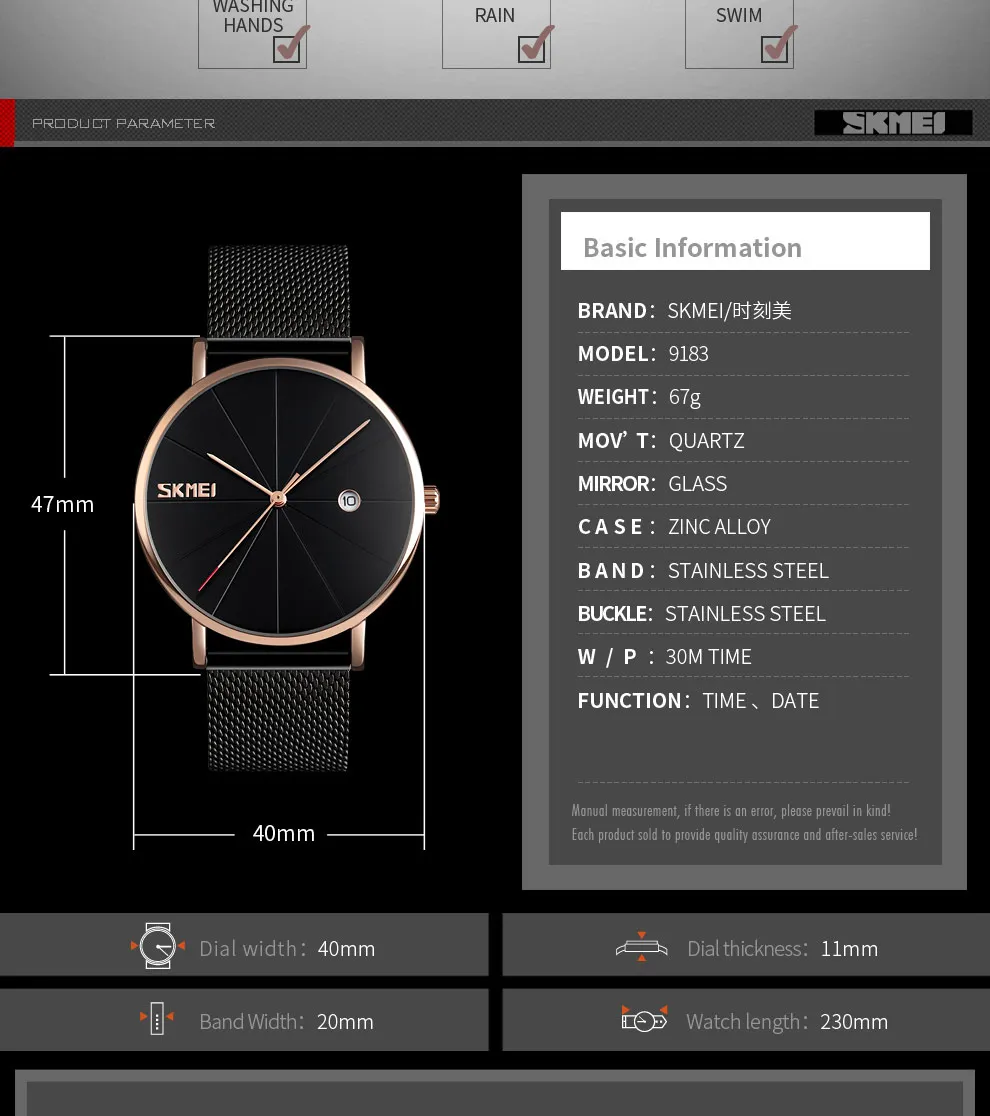Select the W/P value 30M TIME
Image resolution: width=990 pixels, height=1116 pixels.
coord(708,657)
